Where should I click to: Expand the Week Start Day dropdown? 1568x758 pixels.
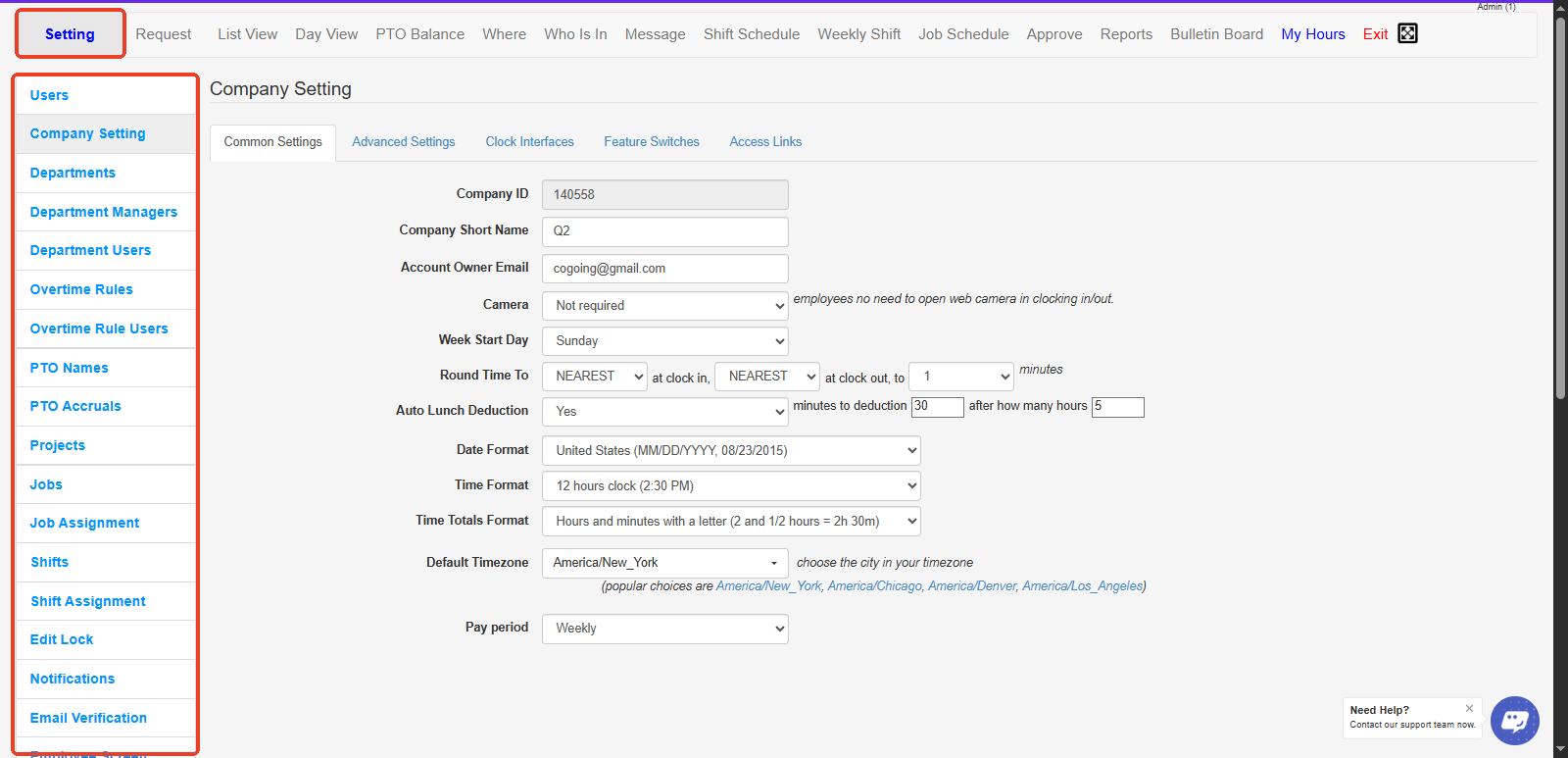click(x=664, y=341)
